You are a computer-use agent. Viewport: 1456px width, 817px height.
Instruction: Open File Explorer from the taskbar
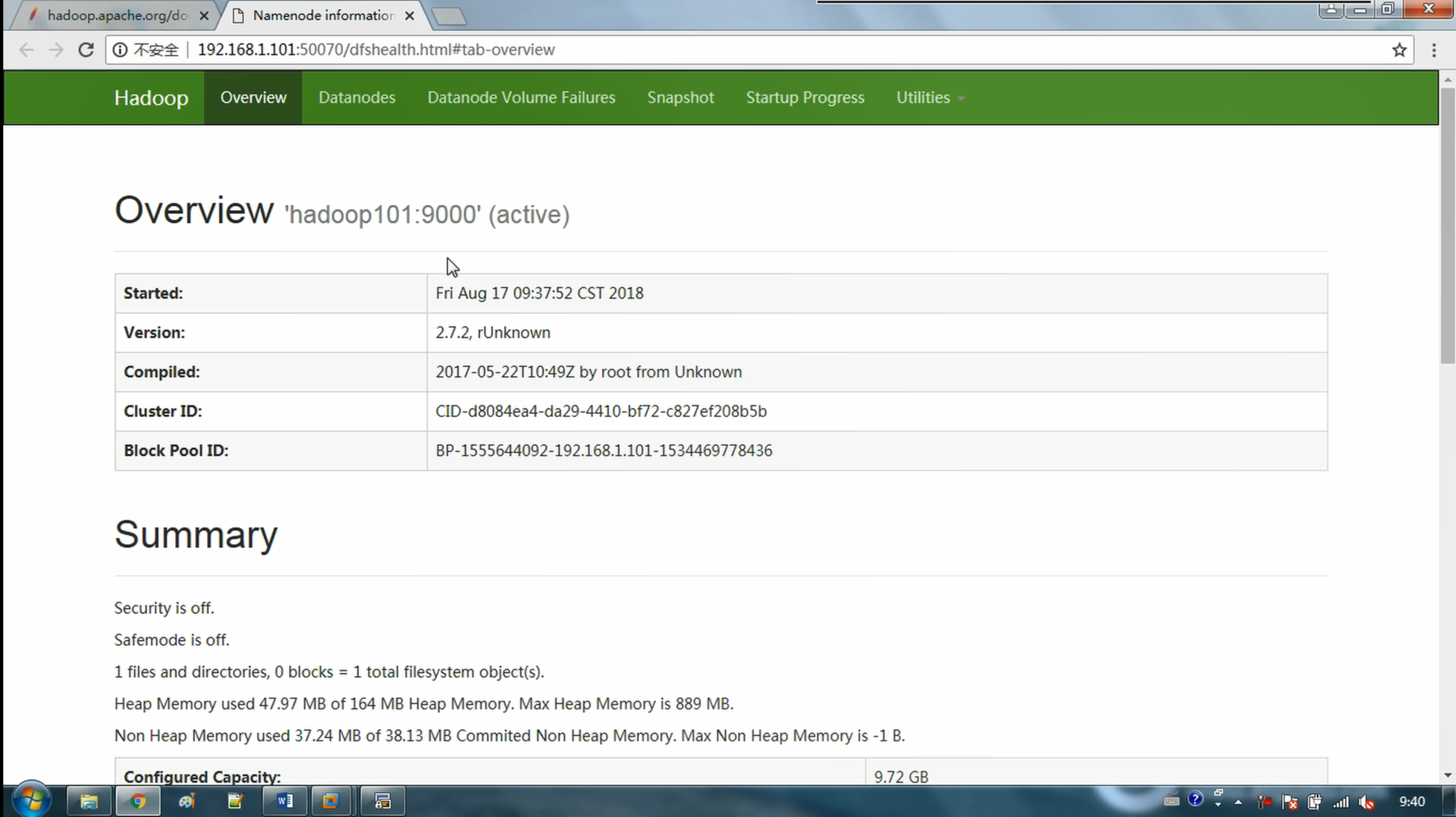[x=89, y=801]
